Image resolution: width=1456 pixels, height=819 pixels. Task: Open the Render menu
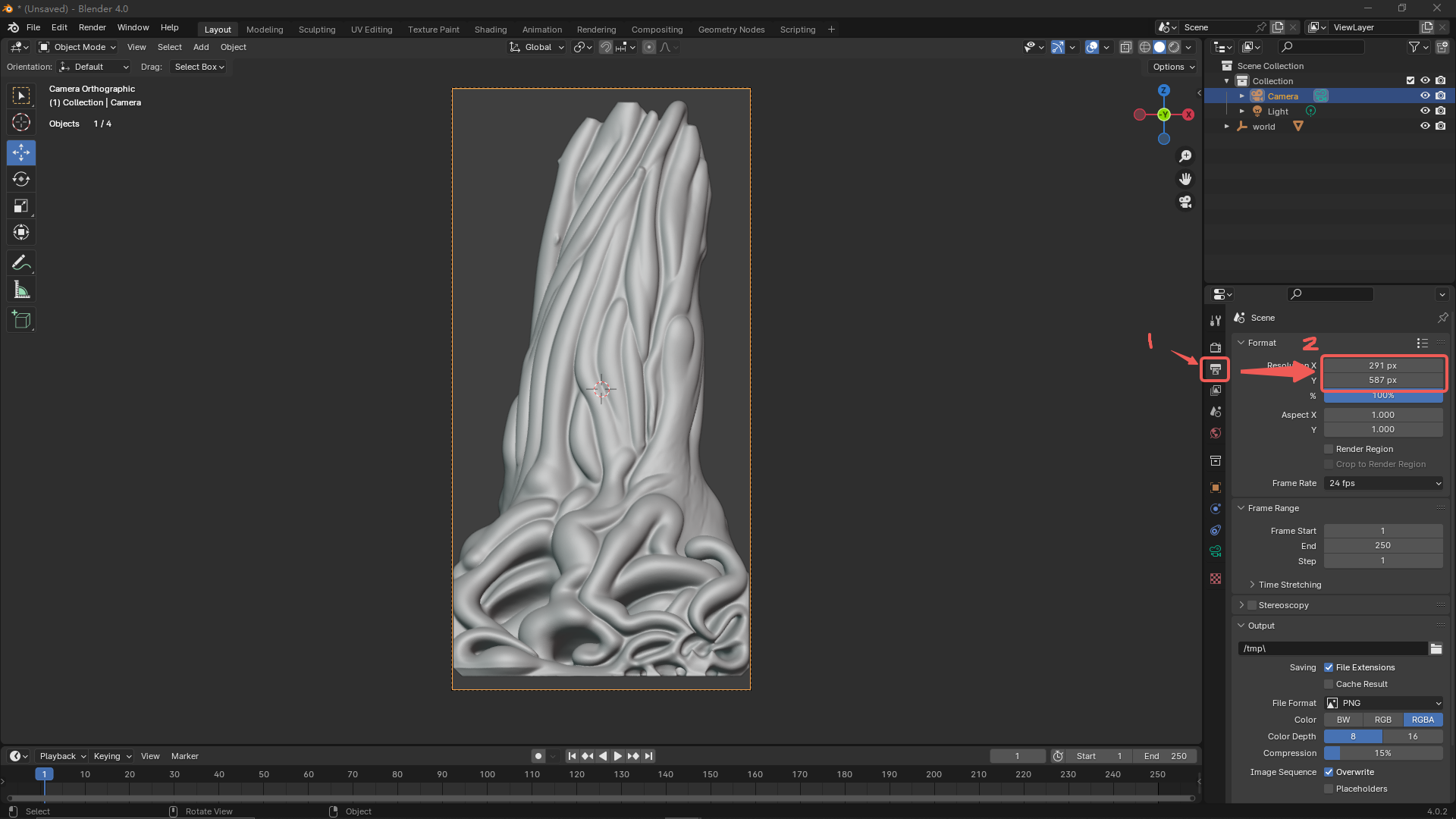coord(92,27)
